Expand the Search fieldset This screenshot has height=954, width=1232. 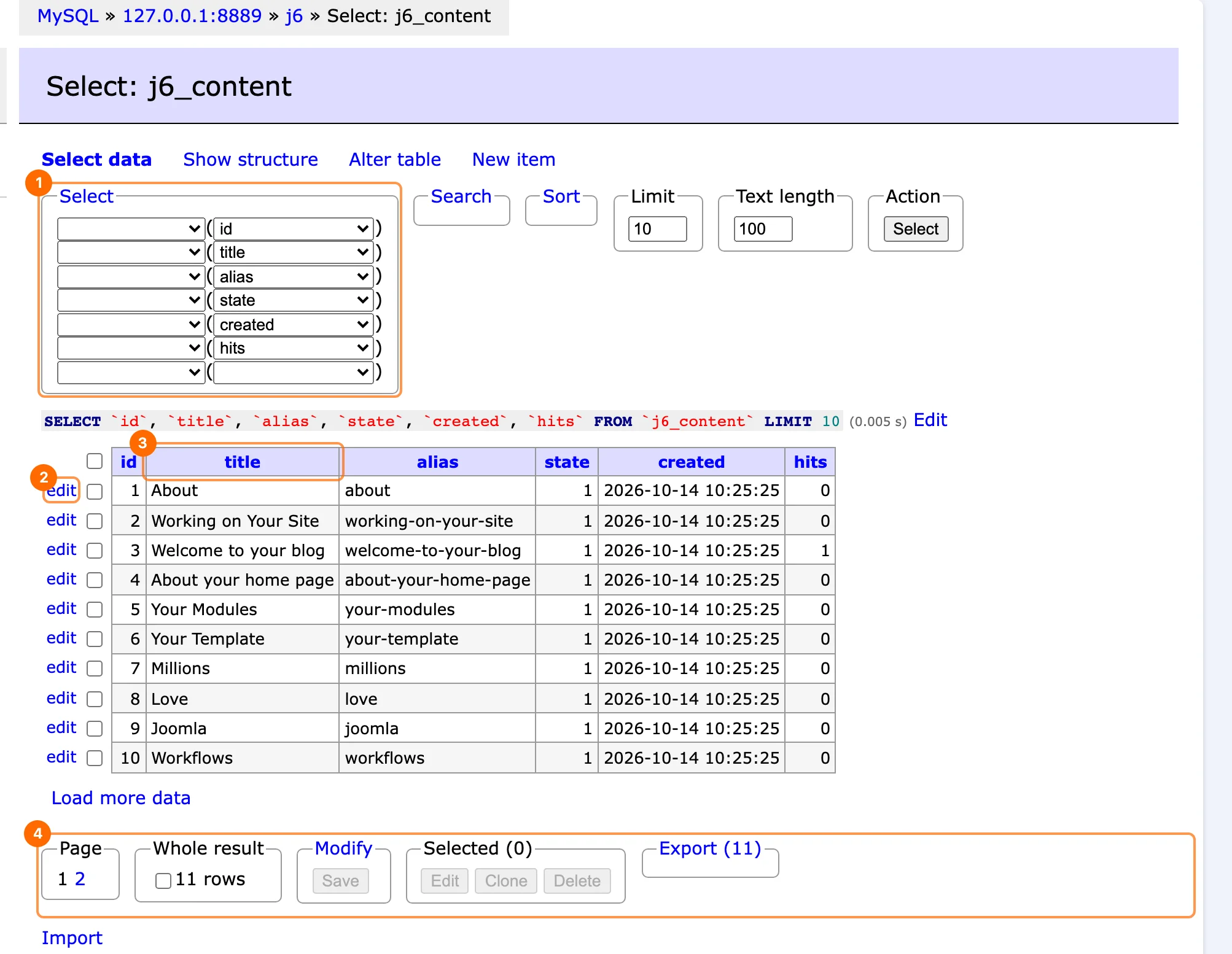click(x=461, y=196)
